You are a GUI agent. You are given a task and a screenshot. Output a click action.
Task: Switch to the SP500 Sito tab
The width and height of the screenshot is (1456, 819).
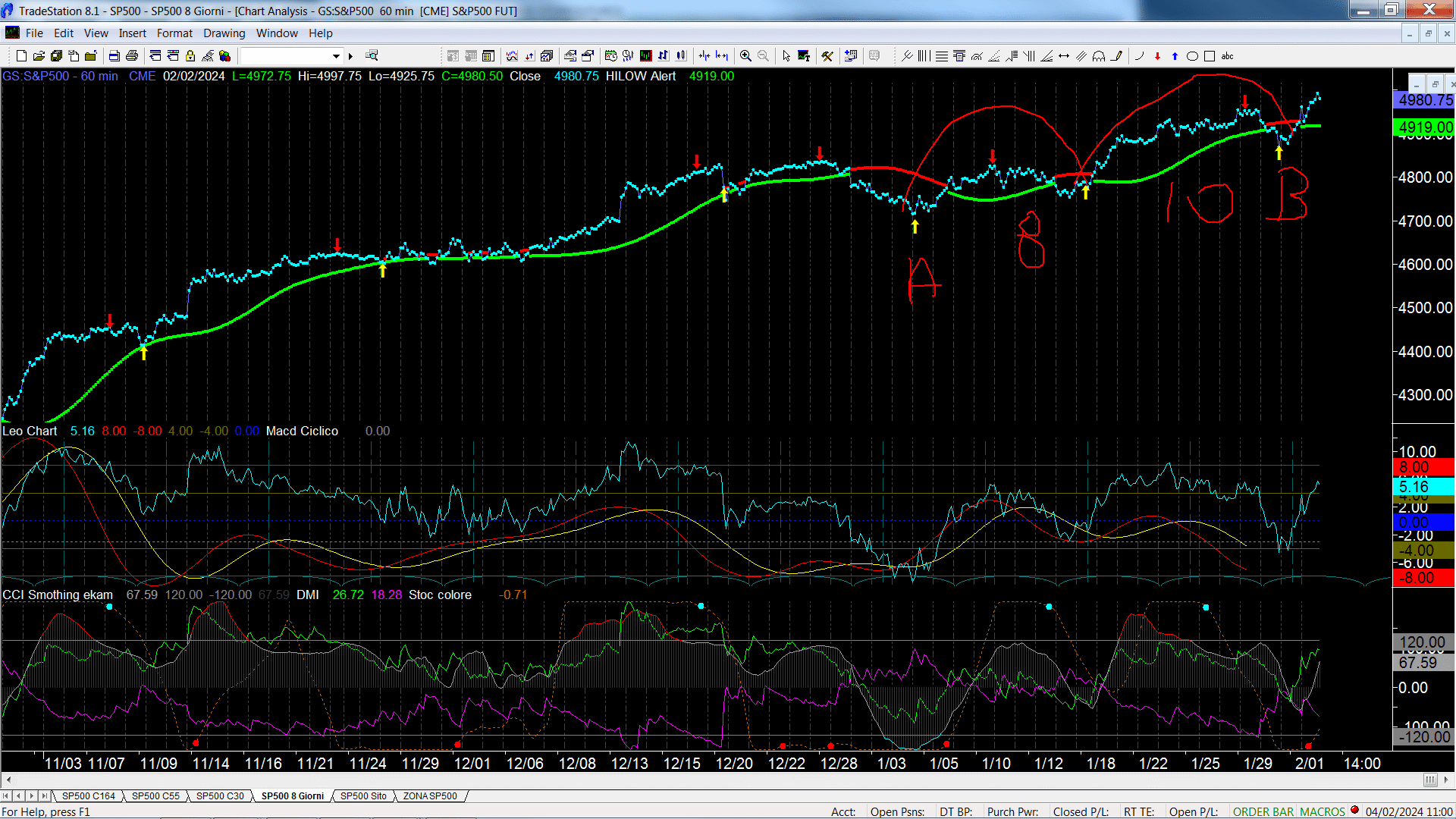coord(363,796)
